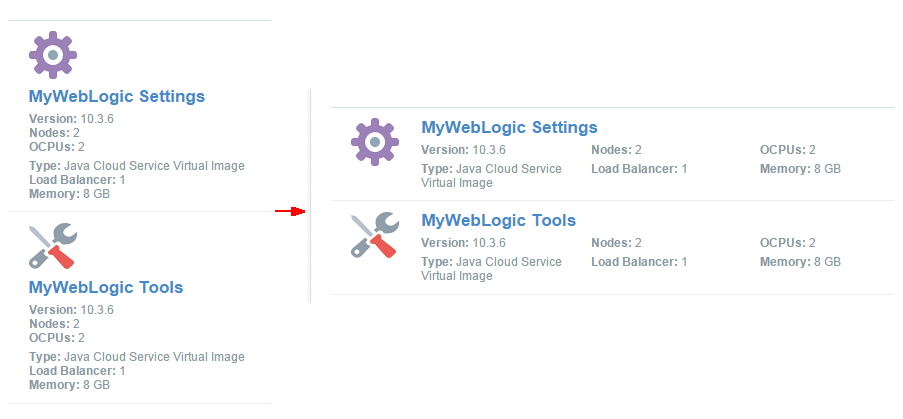The image size is (903, 419).
Task: Click OCPUs 2 in wide MyWebLogic Tools row
Action: click(788, 243)
